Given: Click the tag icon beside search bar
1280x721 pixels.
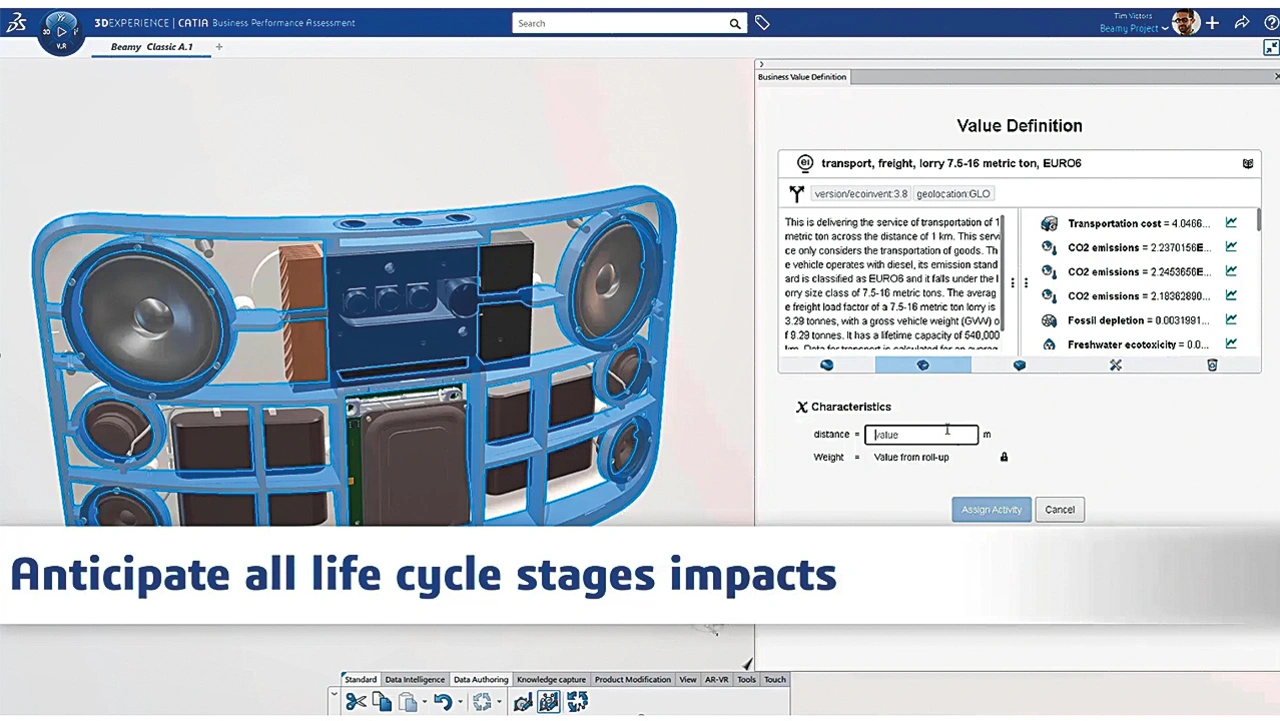Looking at the screenshot, I should [762, 23].
